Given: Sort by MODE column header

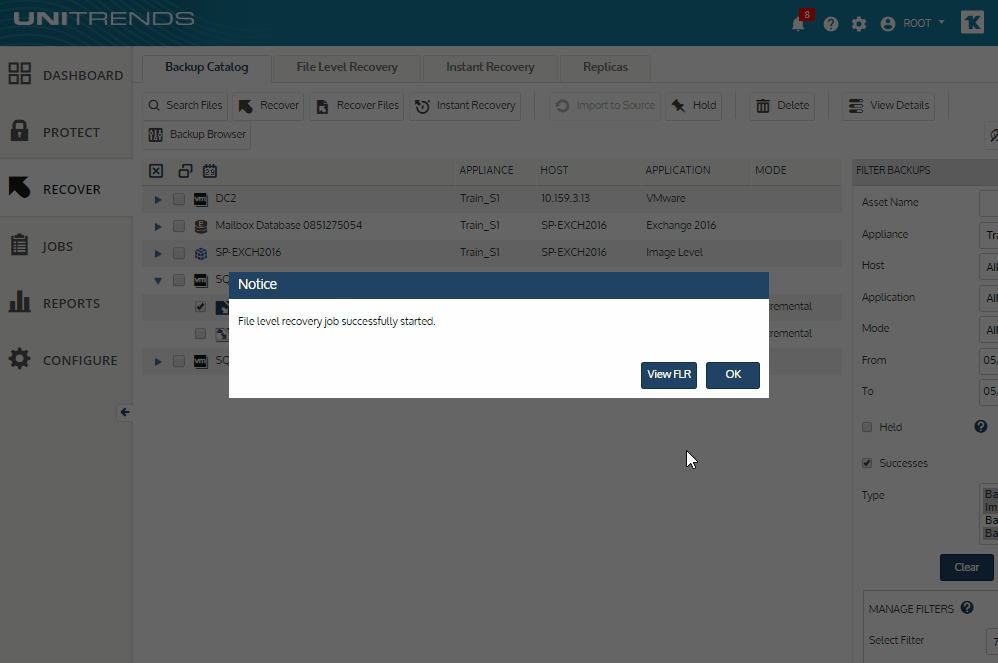Looking at the screenshot, I should pyautogui.click(x=771, y=171).
